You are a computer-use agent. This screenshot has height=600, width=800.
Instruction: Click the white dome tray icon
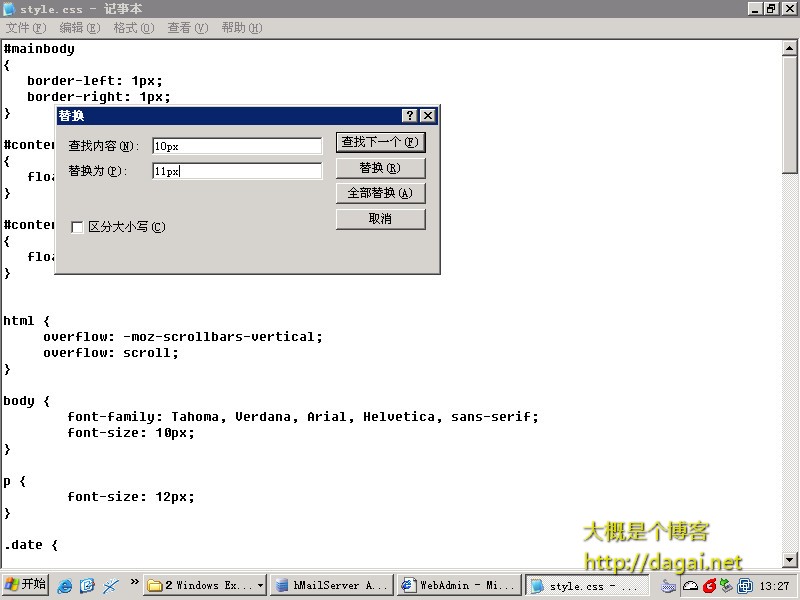[x=690, y=586]
